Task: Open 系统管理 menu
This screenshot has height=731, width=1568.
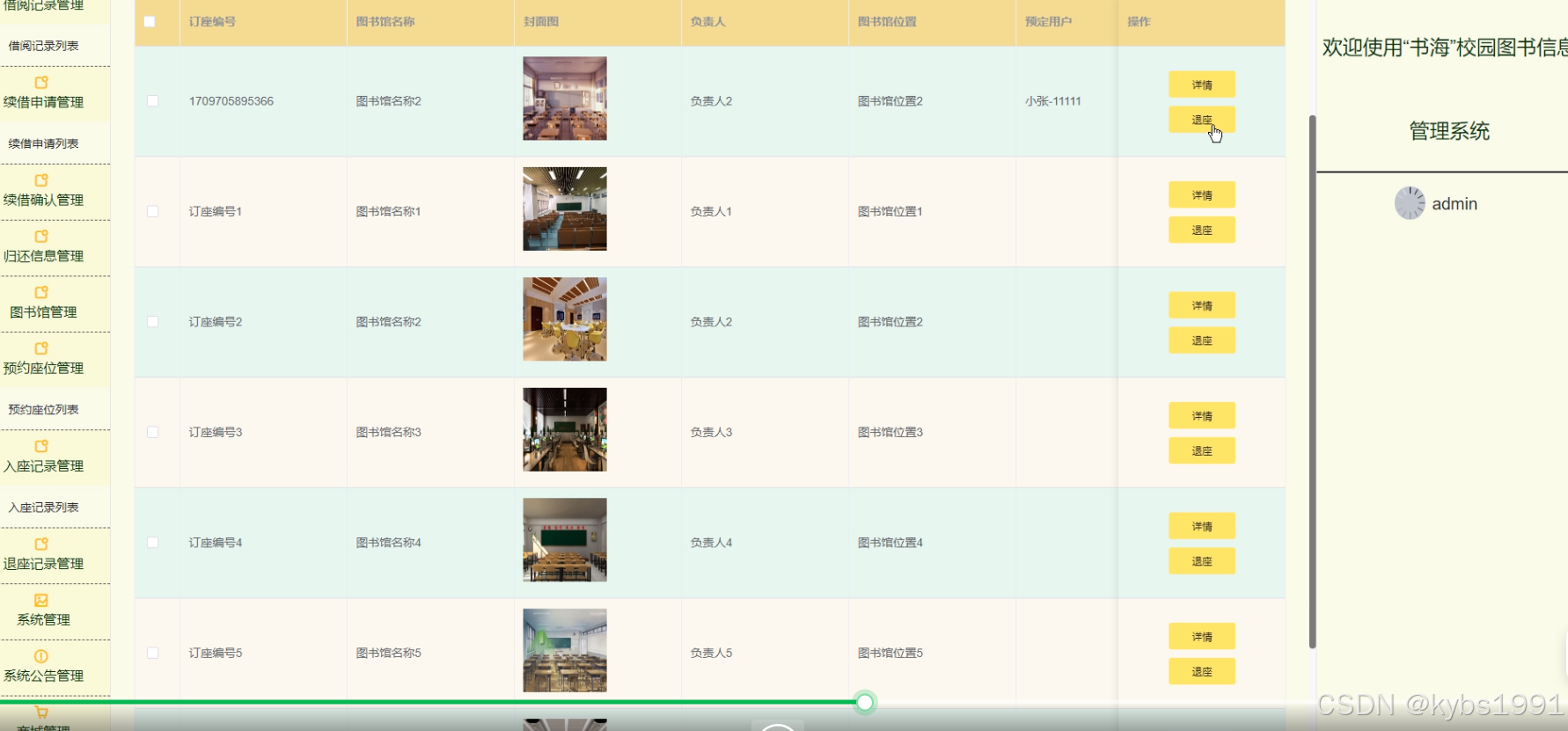Action: coord(44,619)
